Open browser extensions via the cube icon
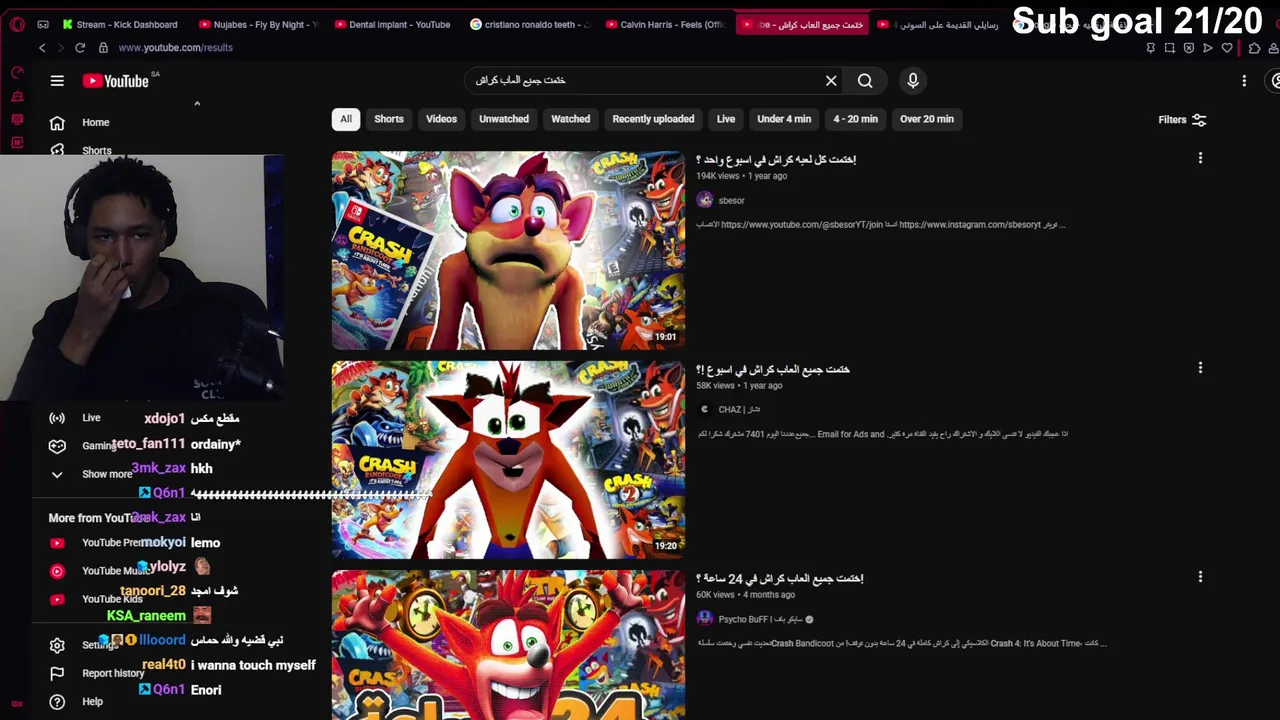Viewport: 1280px width, 720px height. [1254, 48]
